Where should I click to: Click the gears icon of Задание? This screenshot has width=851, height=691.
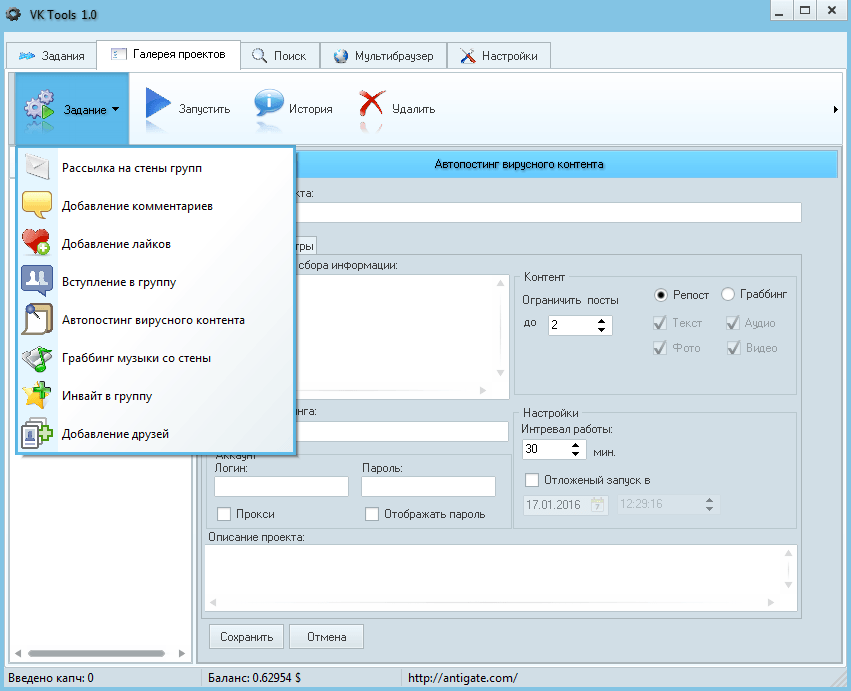[x=40, y=105]
